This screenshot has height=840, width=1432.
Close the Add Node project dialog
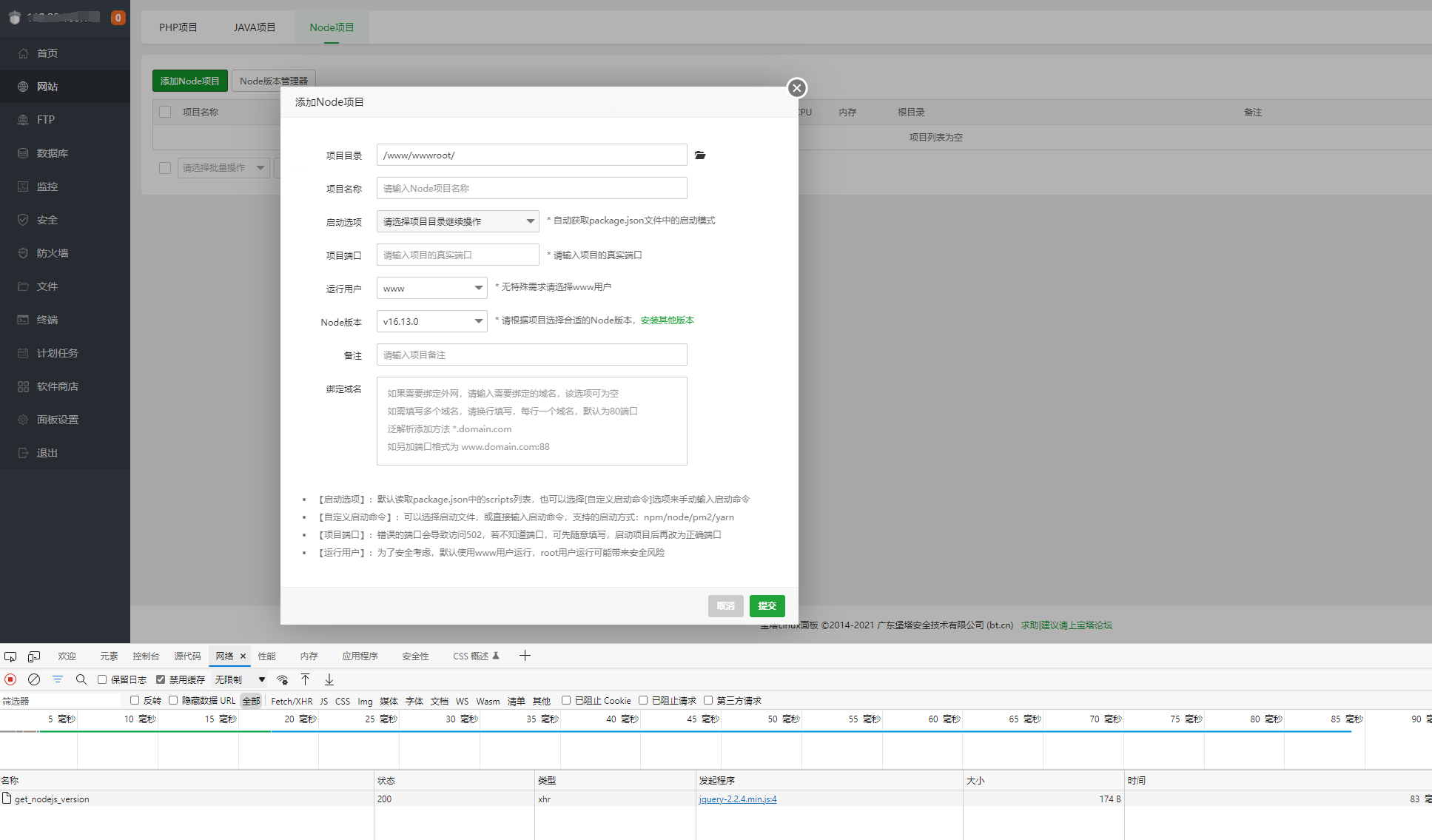pos(796,88)
